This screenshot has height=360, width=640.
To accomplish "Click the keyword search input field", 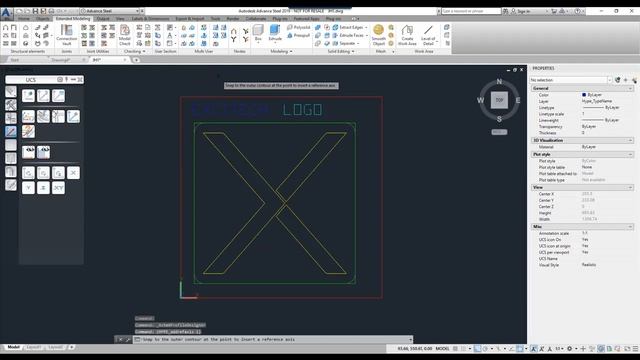I will pos(471,11).
